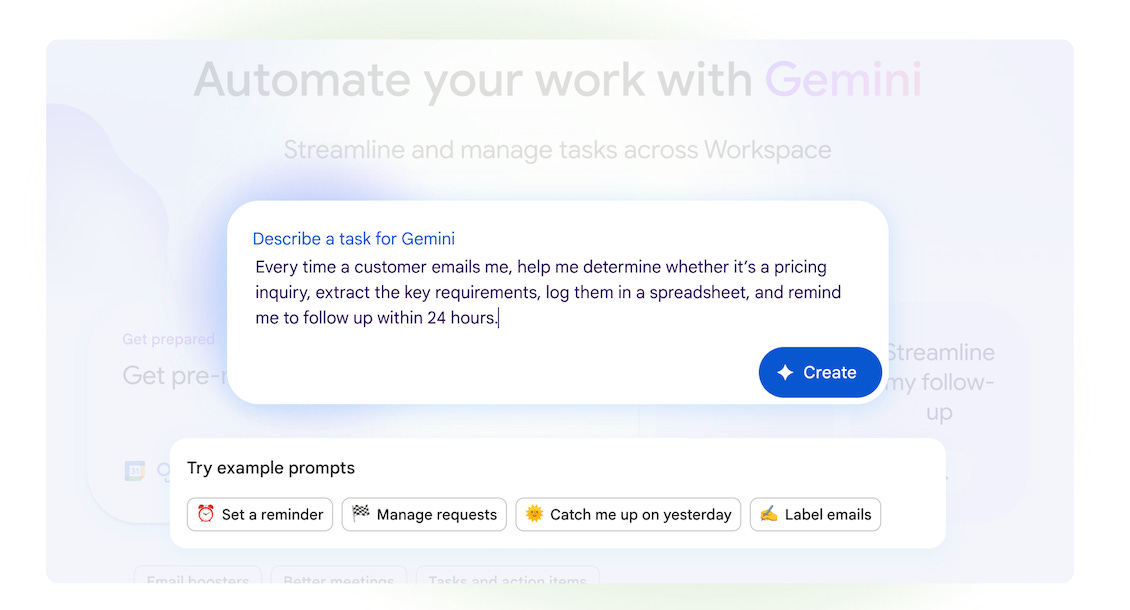Click the Streamline and manage tasks across Workspace subtitle
Image resolution: width=1130 pixels, height=610 pixels.
click(557, 150)
